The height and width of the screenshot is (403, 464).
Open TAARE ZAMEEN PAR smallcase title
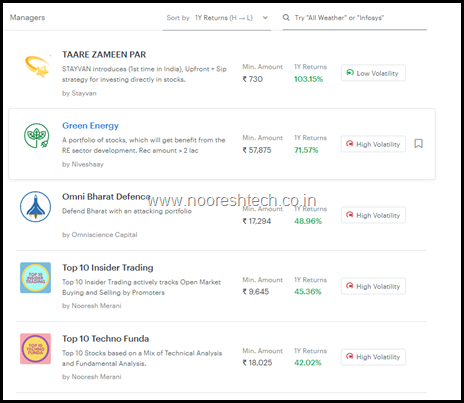pyautogui.click(x=104, y=55)
